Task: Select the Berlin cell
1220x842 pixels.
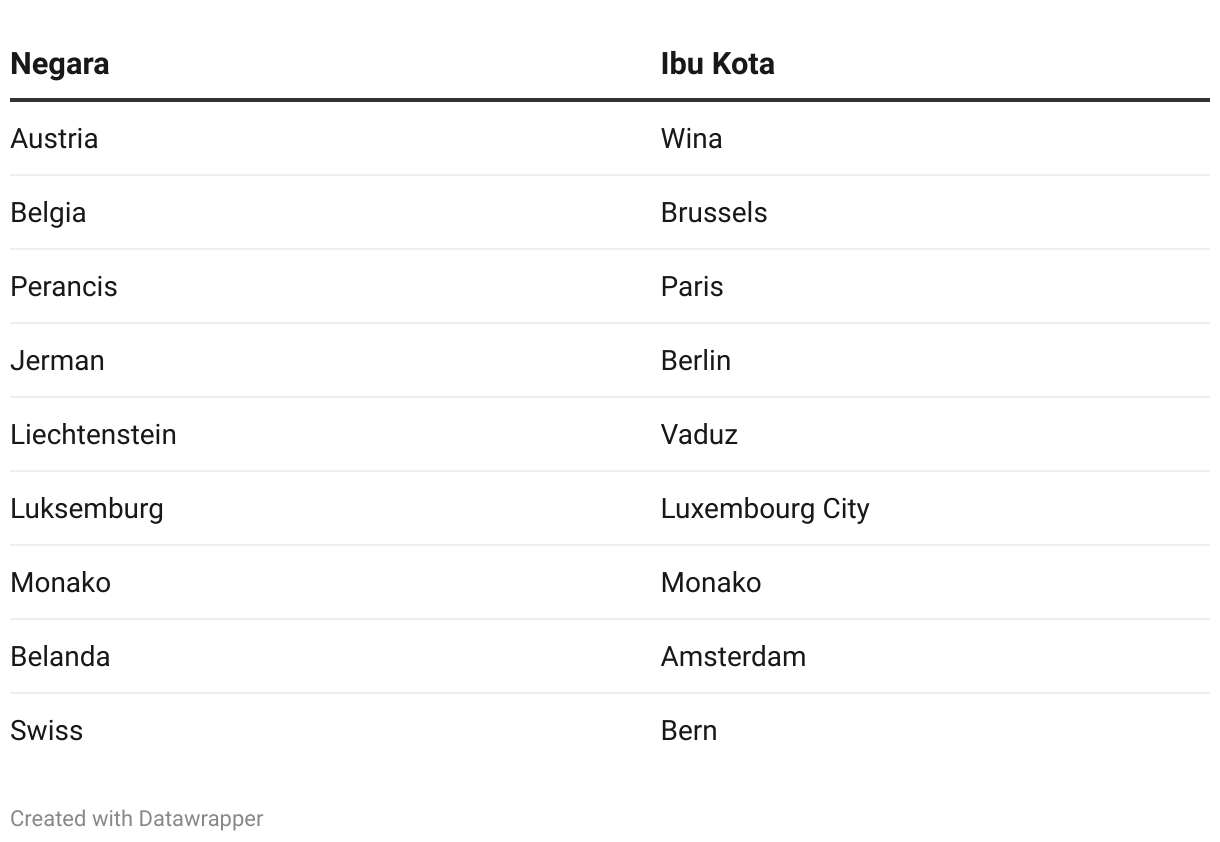Action: click(x=696, y=360)
